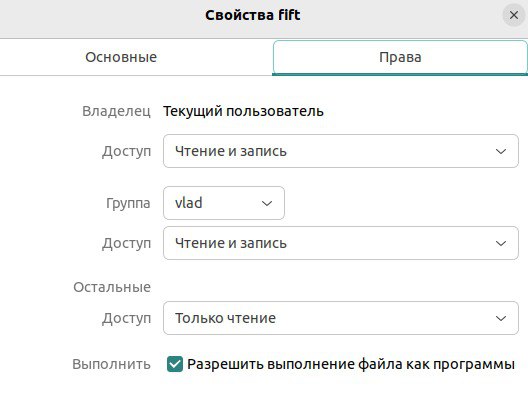Open Остальные access dropdown showing Только чтение
The image size is (528, 393).
(341, 318)
